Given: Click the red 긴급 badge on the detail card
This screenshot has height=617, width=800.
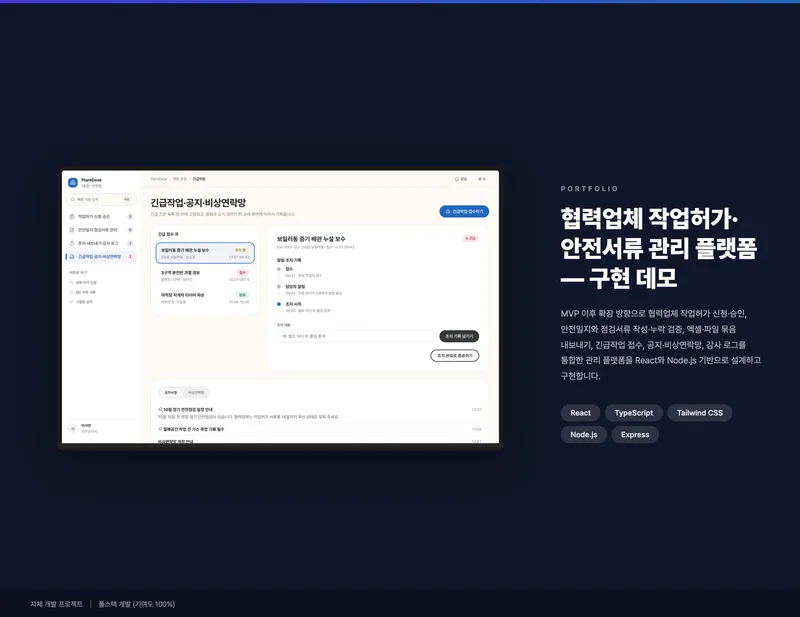Looking at the screenshot, I should [470, 238].
